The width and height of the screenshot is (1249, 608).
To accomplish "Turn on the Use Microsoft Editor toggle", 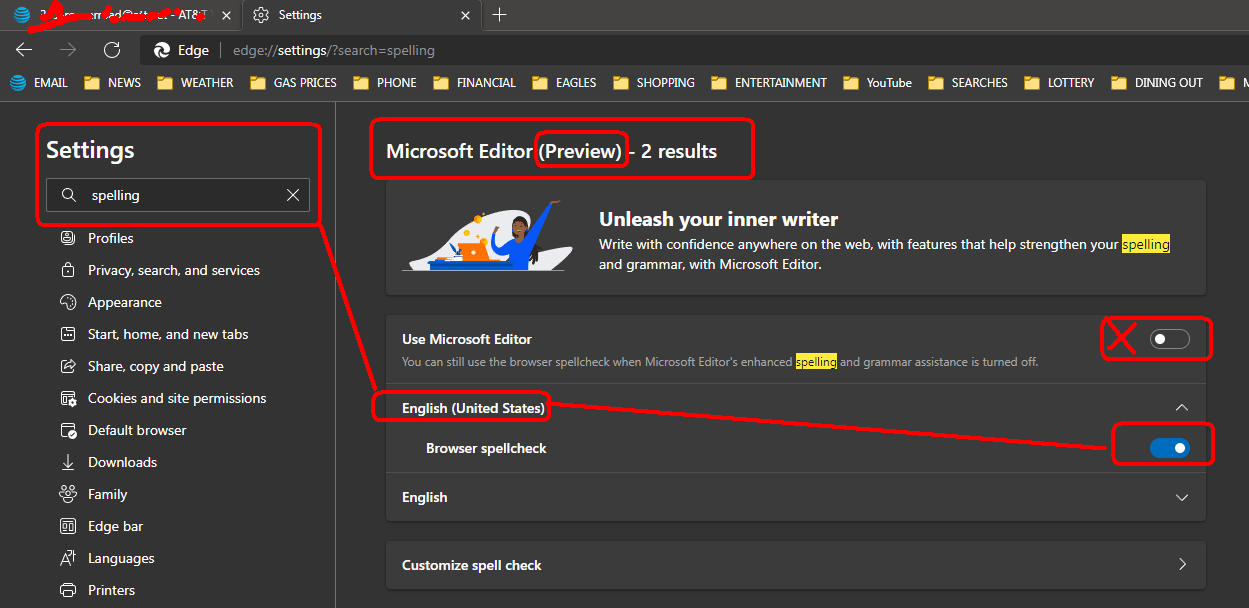I will (1170, 339).
